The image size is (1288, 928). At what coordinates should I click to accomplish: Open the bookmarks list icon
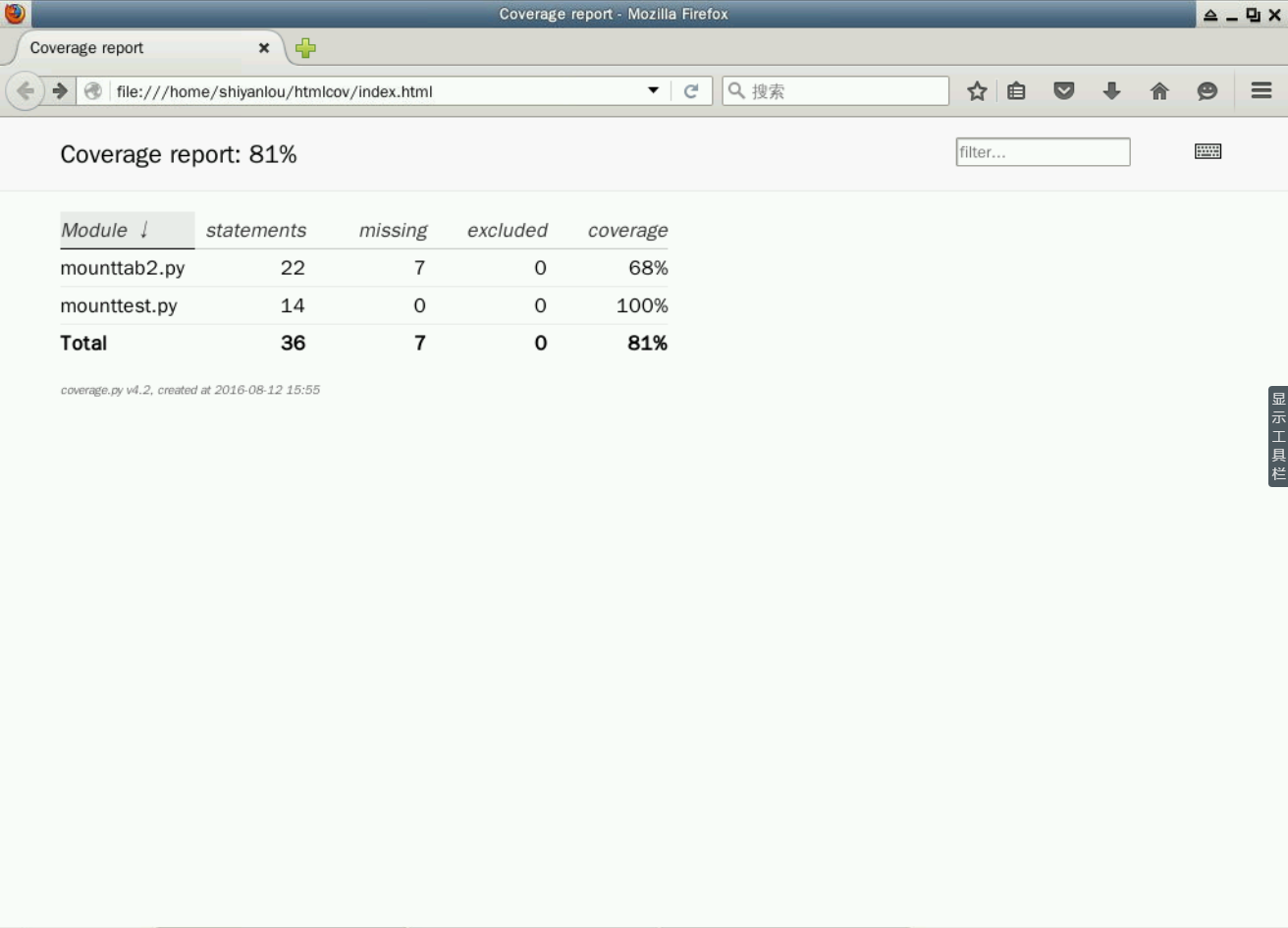coord(1016,91)
